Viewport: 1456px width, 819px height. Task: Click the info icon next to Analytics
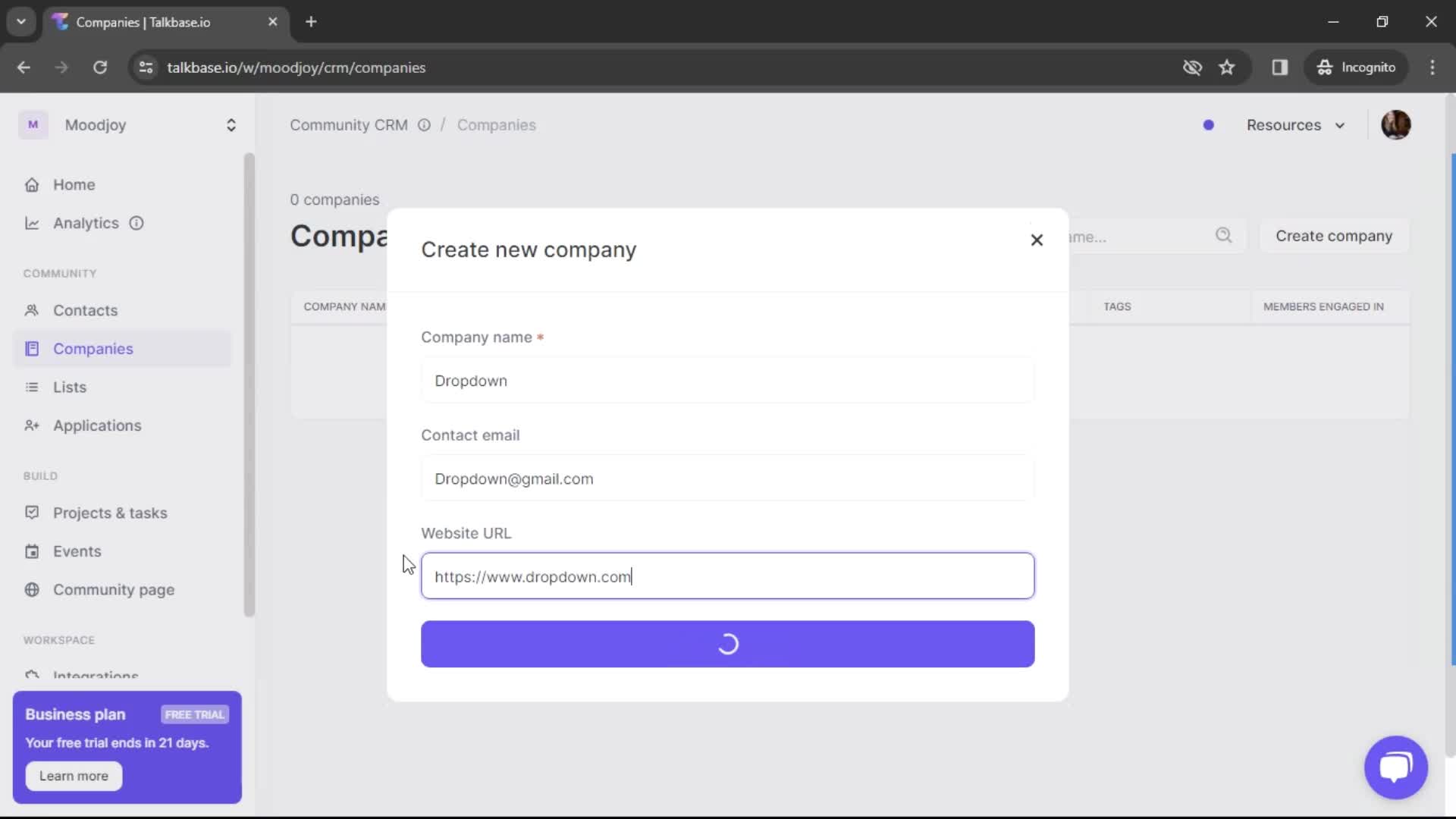[x=137, y=223]
